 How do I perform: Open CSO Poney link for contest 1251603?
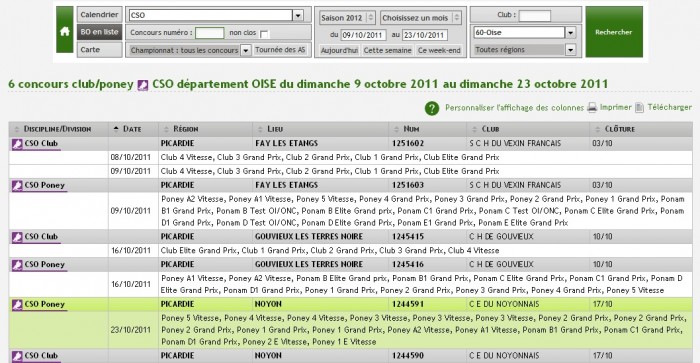(45, 185)
